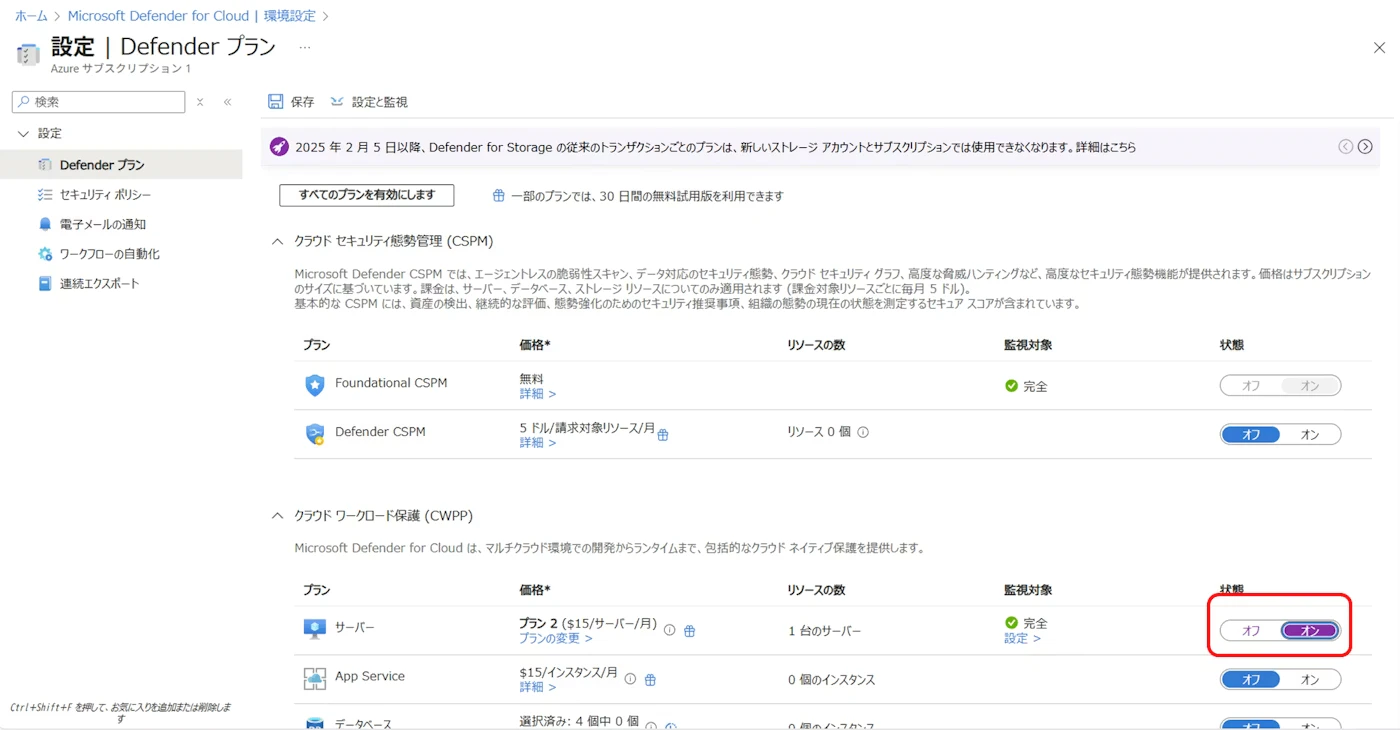The image size is (1400, 730).
Task: Switch App Service plan to オン
Action: (1310, 680)
